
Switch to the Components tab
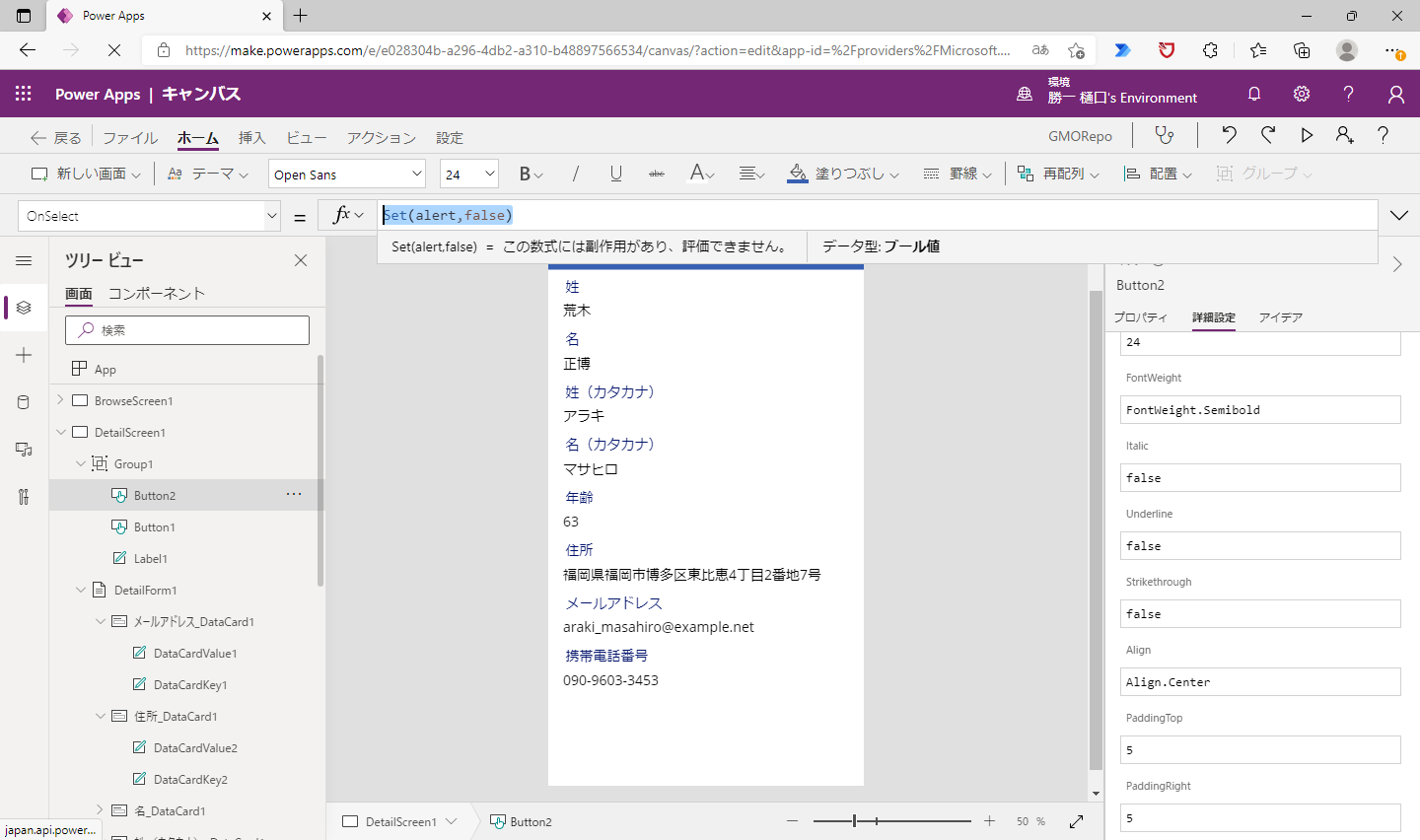coord(157,294)
